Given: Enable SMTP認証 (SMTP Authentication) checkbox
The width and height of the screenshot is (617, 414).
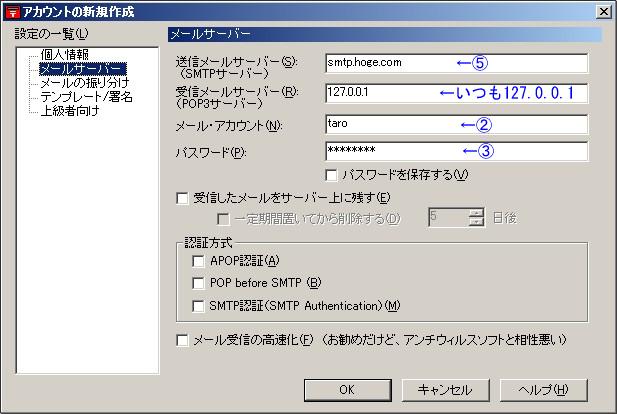Looking at the screenshot, I should (198, 306).
